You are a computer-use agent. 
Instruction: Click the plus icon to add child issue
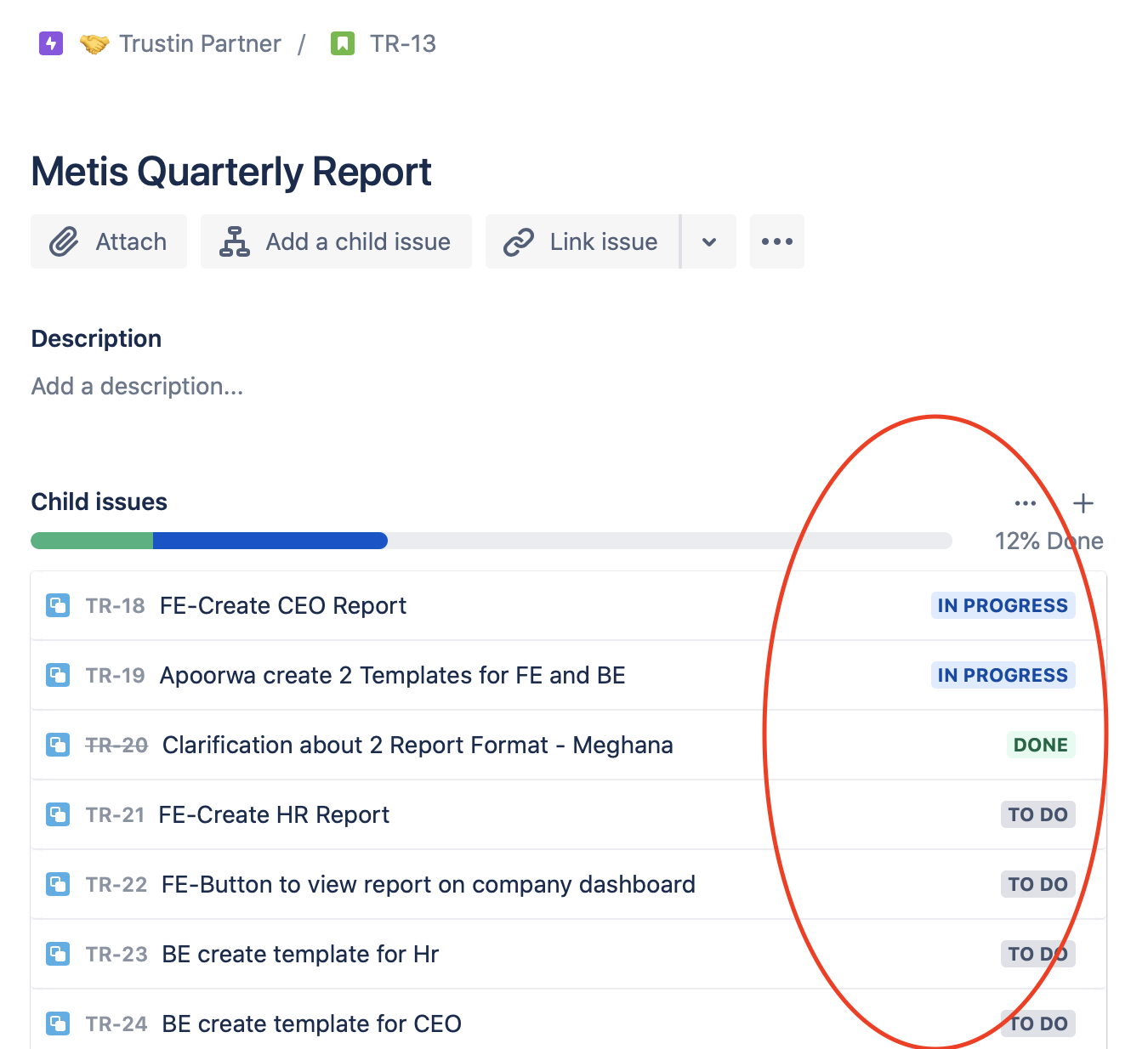tap(1083, 503)
